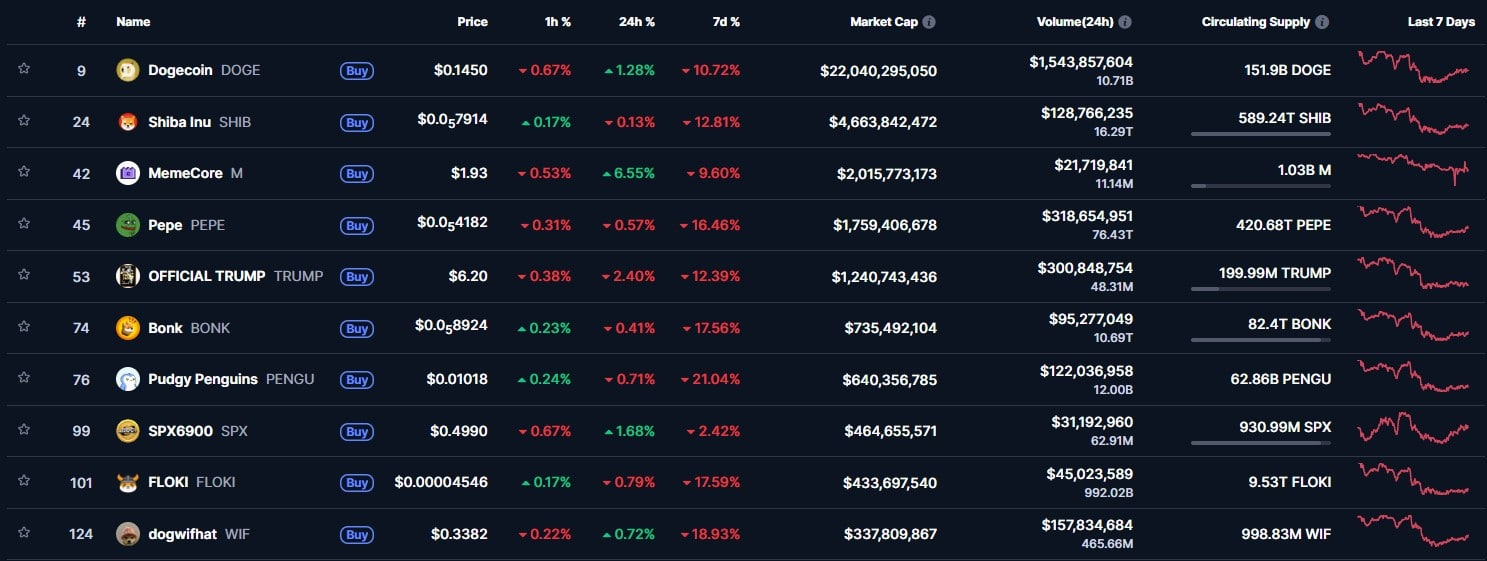Viewport: 1487px width, 561px height.
Task: Click the Market Cap info icon
Action: click(x=929, y=22)
